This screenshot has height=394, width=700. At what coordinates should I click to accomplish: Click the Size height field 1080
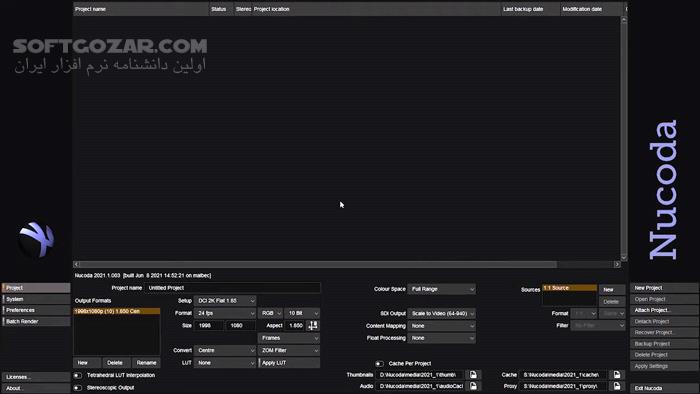click(x=241, y=326)
